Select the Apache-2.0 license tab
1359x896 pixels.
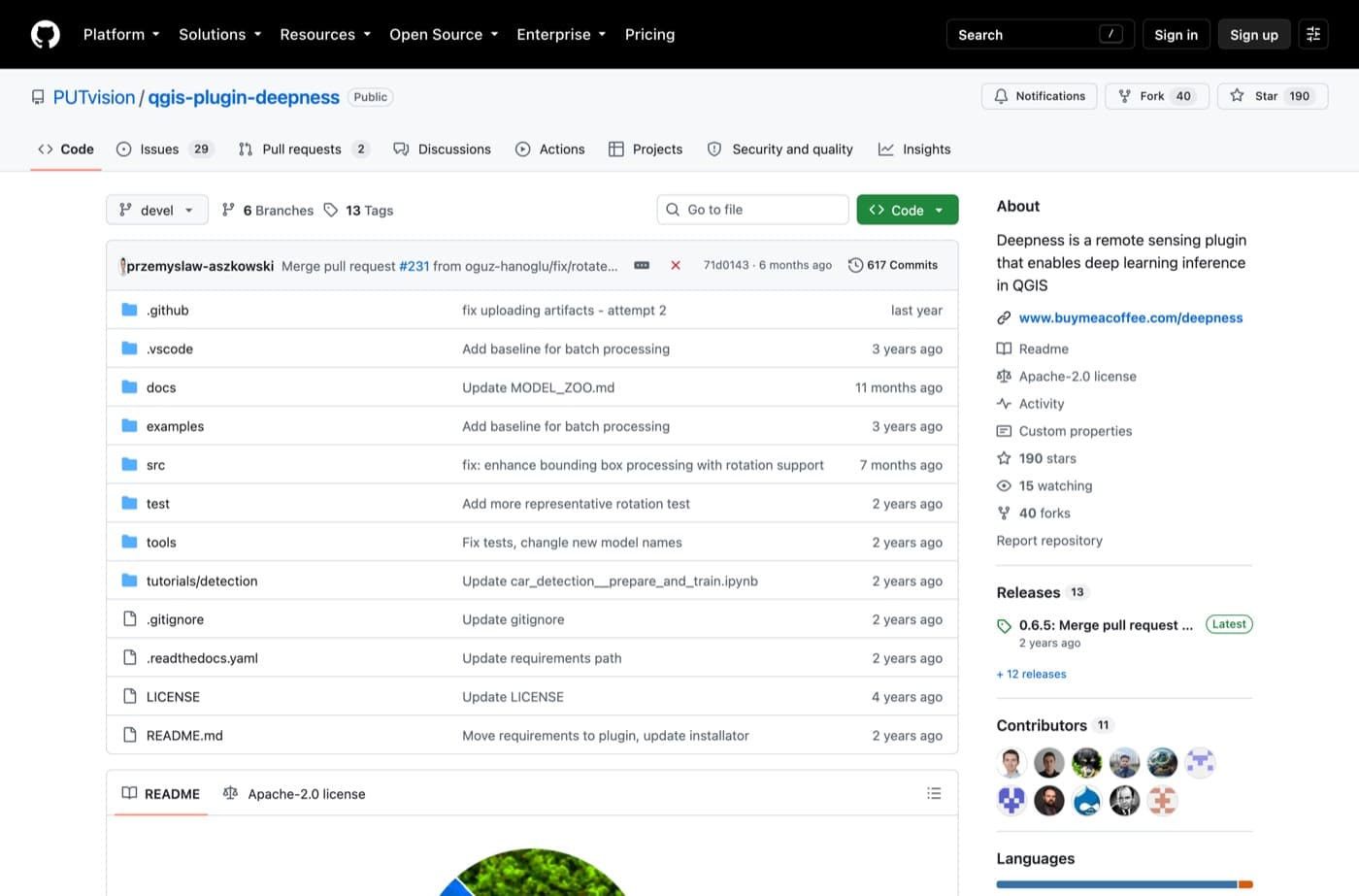click(294, 794)
